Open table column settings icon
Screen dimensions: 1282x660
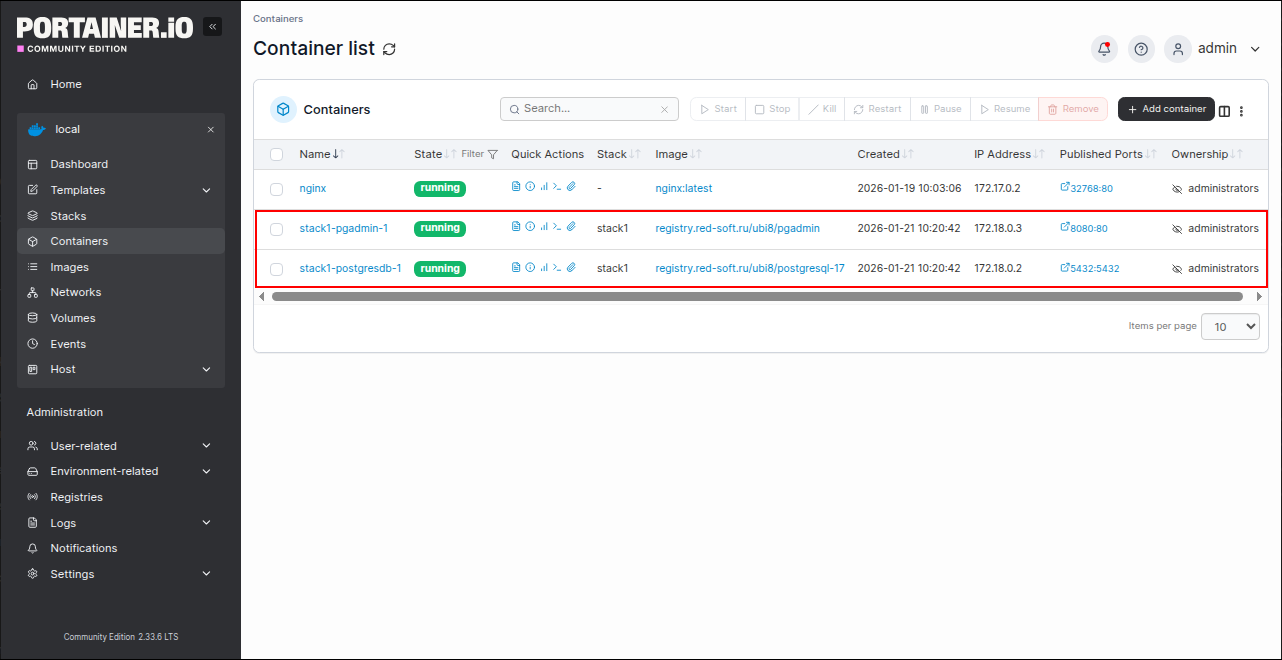tap(1224, 111)
